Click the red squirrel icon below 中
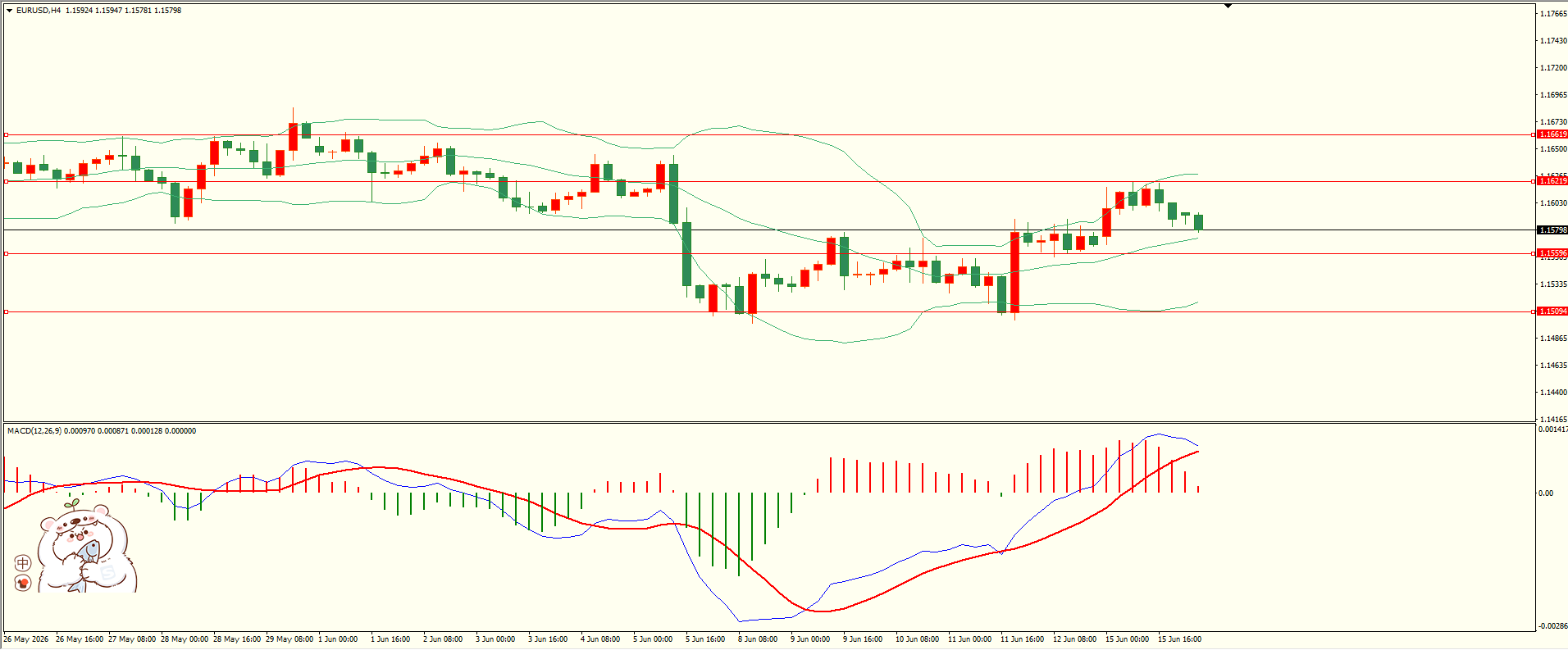This screenshot has width=1568, height=650. click(23, 583)
